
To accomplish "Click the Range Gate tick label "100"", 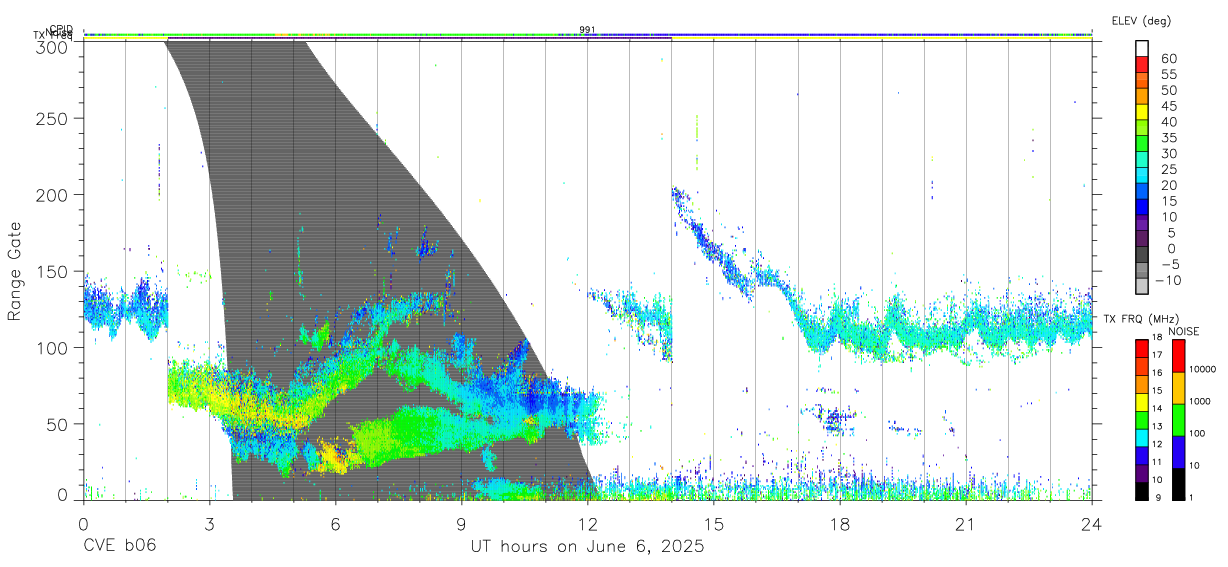I will coord(52,347).
